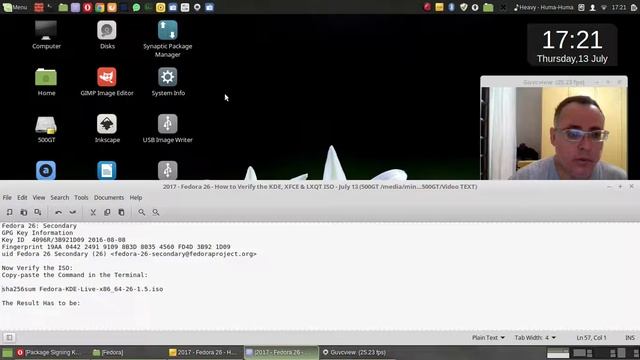Open the WhatsApp panel launcher

click(x=136, y=7)
